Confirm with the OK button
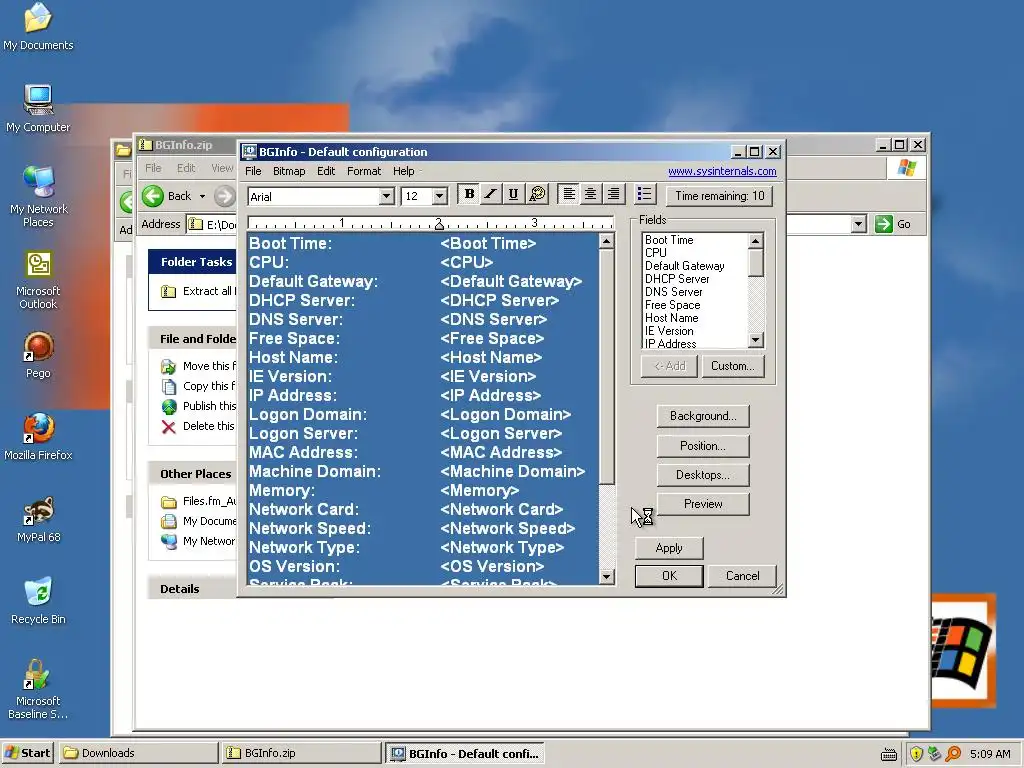 pyautogui.click(x=669, y=576)
